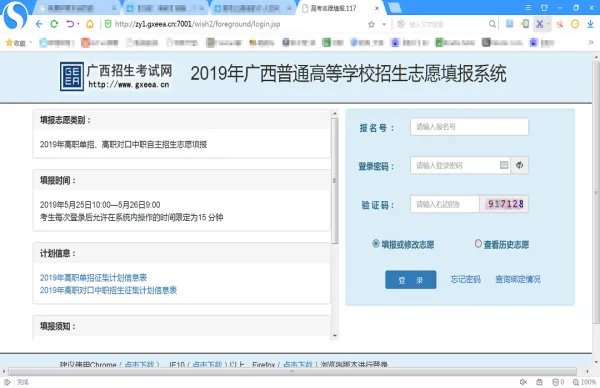Click the 填报时间 section header
This screenshot has width=600, height=388.
click(x=181, y=180)
